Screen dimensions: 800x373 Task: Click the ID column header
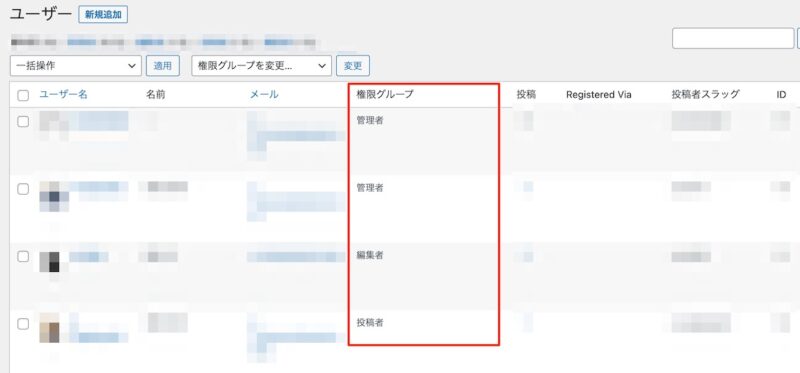(781, 94)
